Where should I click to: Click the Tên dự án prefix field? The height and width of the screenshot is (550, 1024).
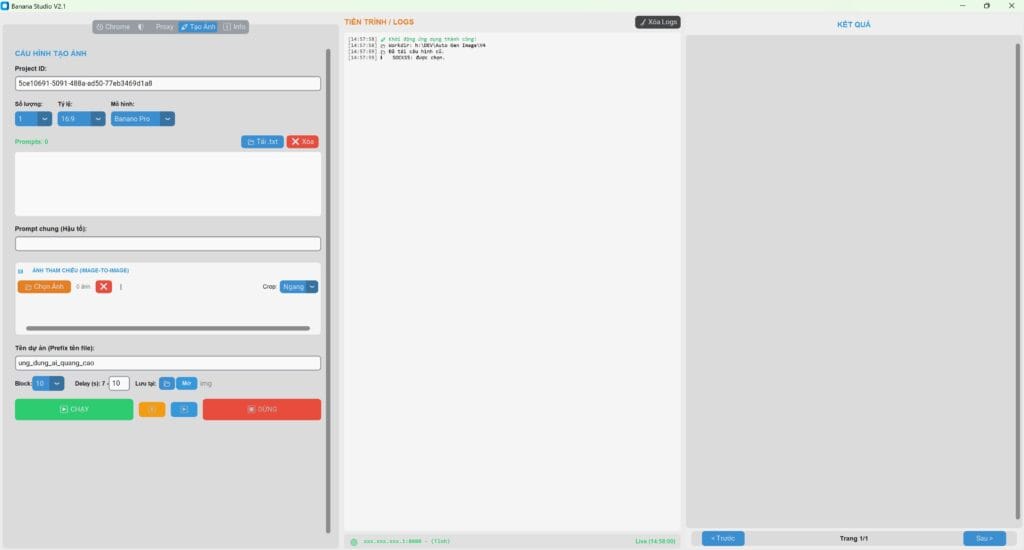pyautogui.click(x=167, y=363)
